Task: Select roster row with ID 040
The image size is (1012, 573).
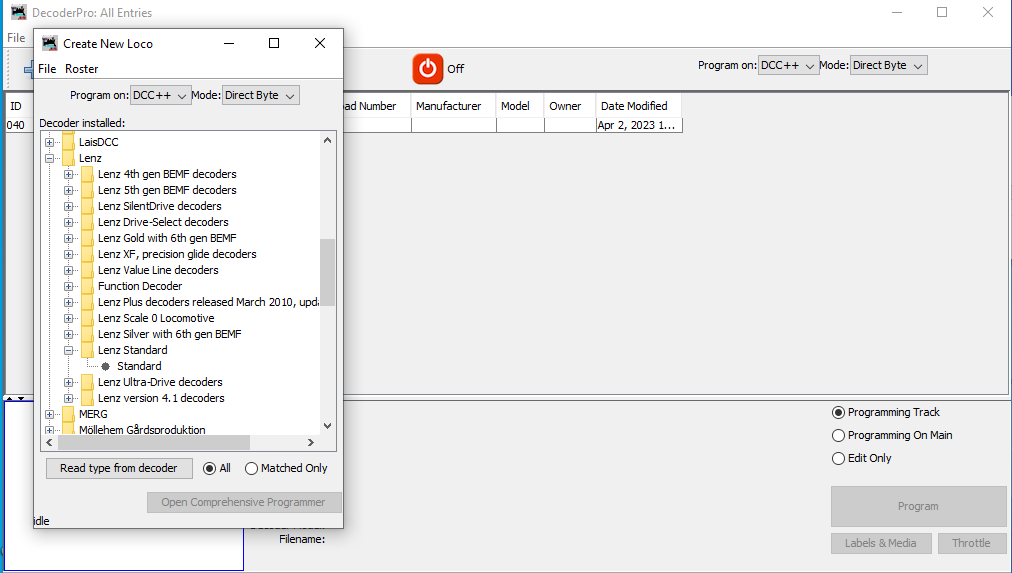Action: [16, 125]
